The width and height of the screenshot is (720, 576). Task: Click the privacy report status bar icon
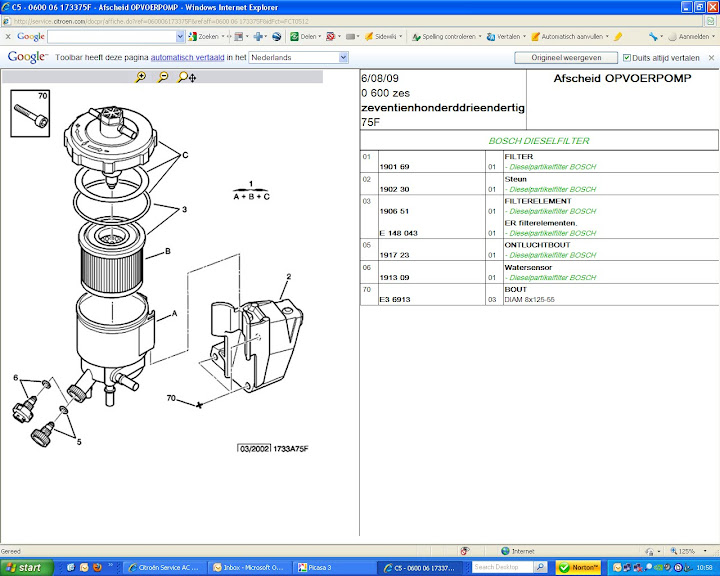tap(465, 551)
